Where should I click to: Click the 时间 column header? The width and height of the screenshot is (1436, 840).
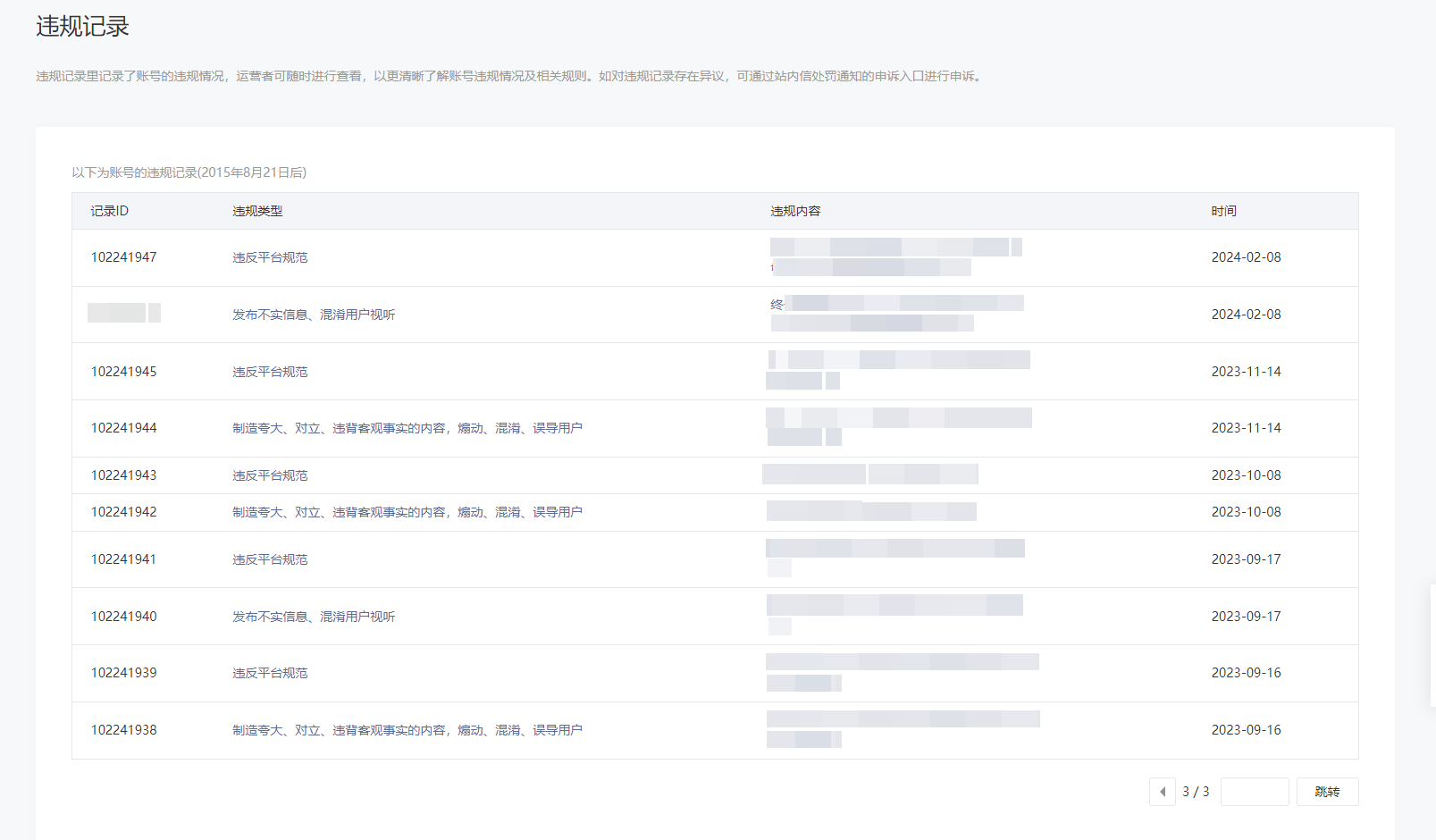(x=1223, y=211)
